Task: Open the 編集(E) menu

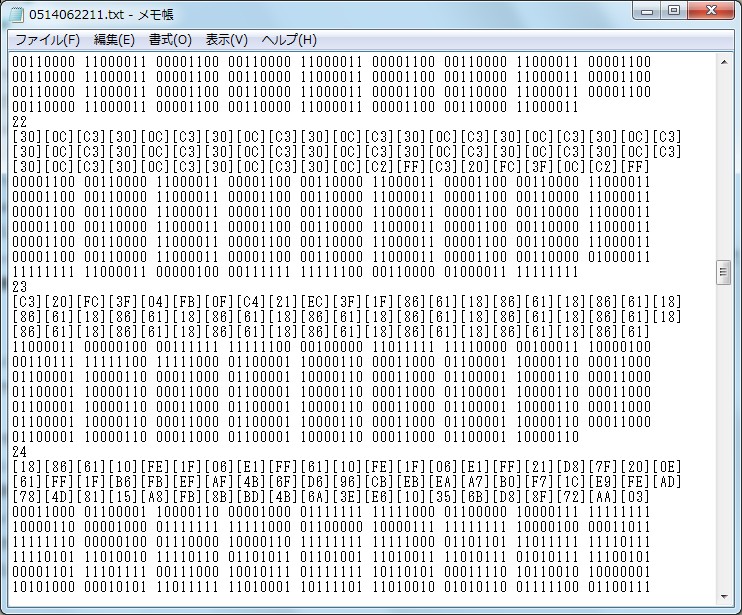Action: 114,40
